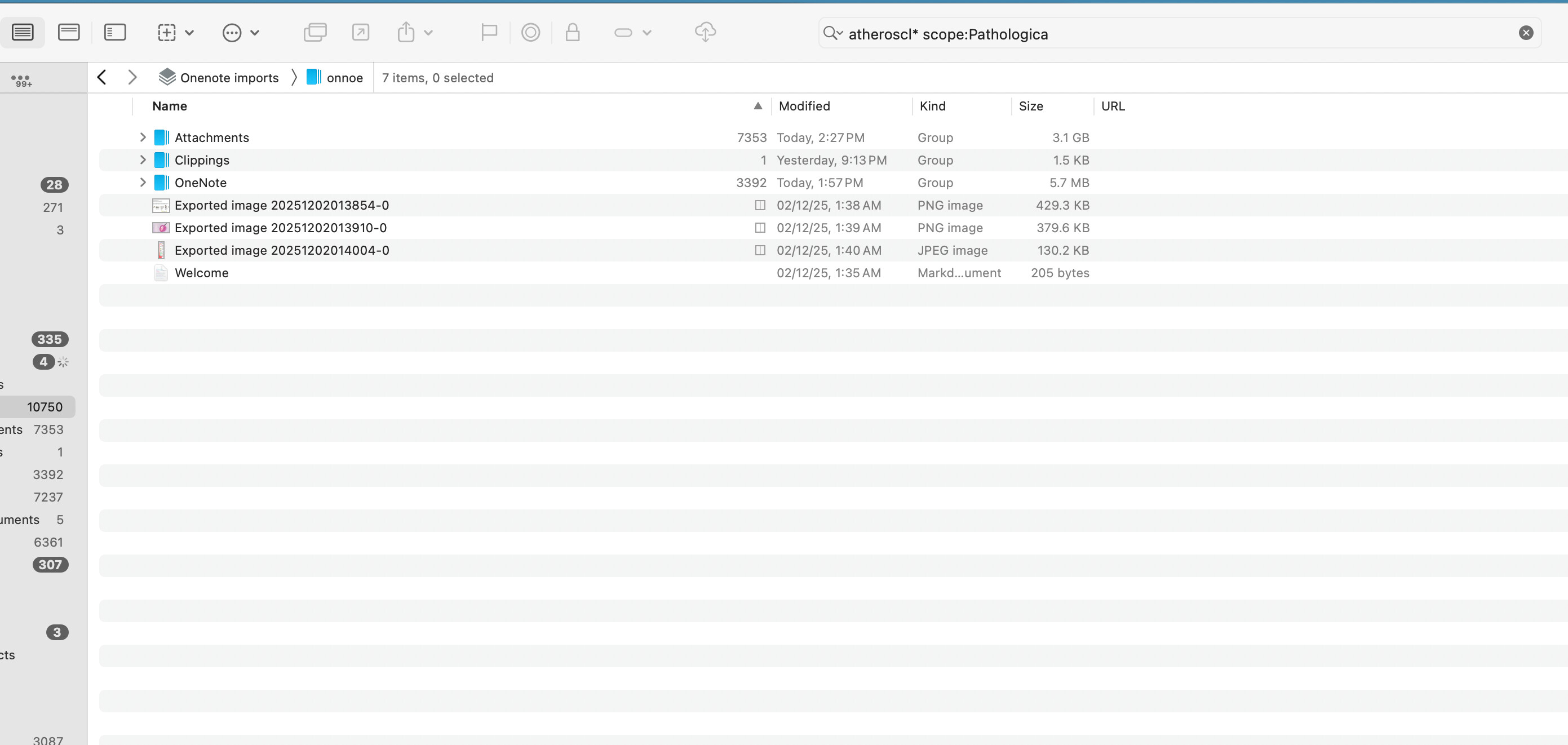
Task: Switch to list view mode icon
Action: pyautogui.click(x=23, y=32)
